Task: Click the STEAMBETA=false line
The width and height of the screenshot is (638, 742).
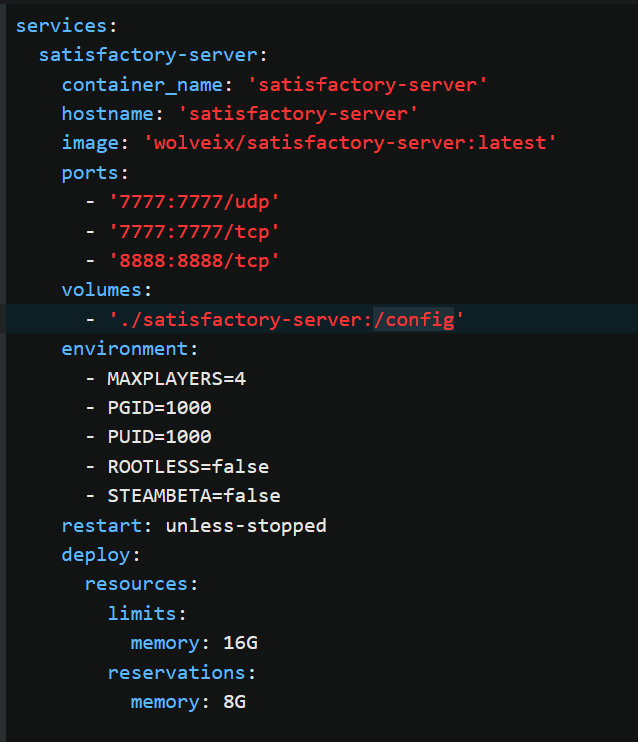Action: click(x=194, y=496)
